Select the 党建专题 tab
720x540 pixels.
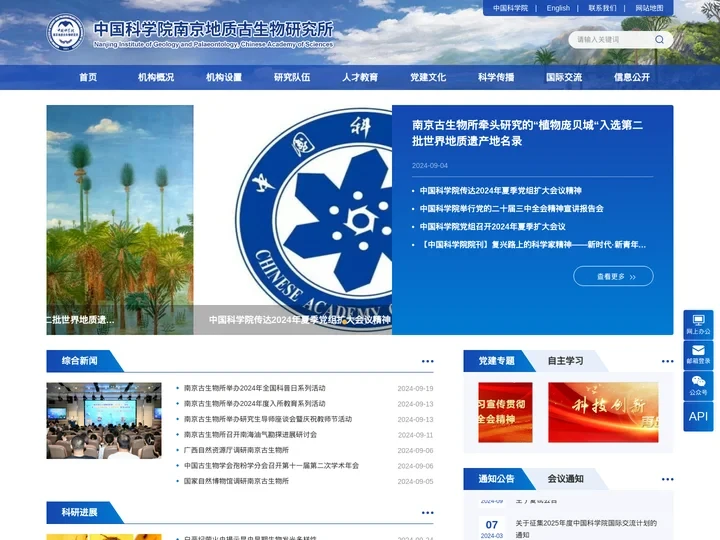[496, 361]
